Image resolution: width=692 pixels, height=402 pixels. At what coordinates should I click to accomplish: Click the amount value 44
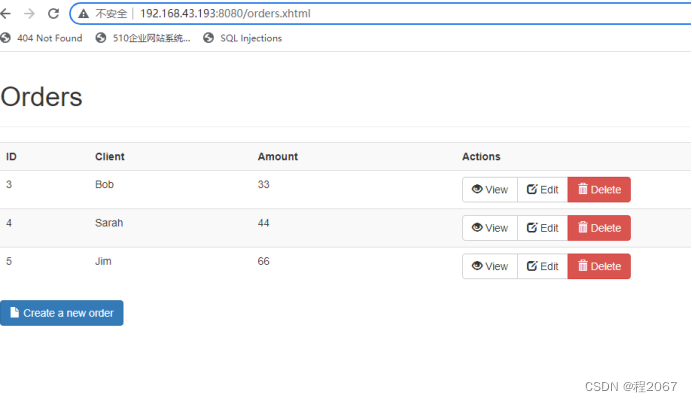[x=263, y=223]
